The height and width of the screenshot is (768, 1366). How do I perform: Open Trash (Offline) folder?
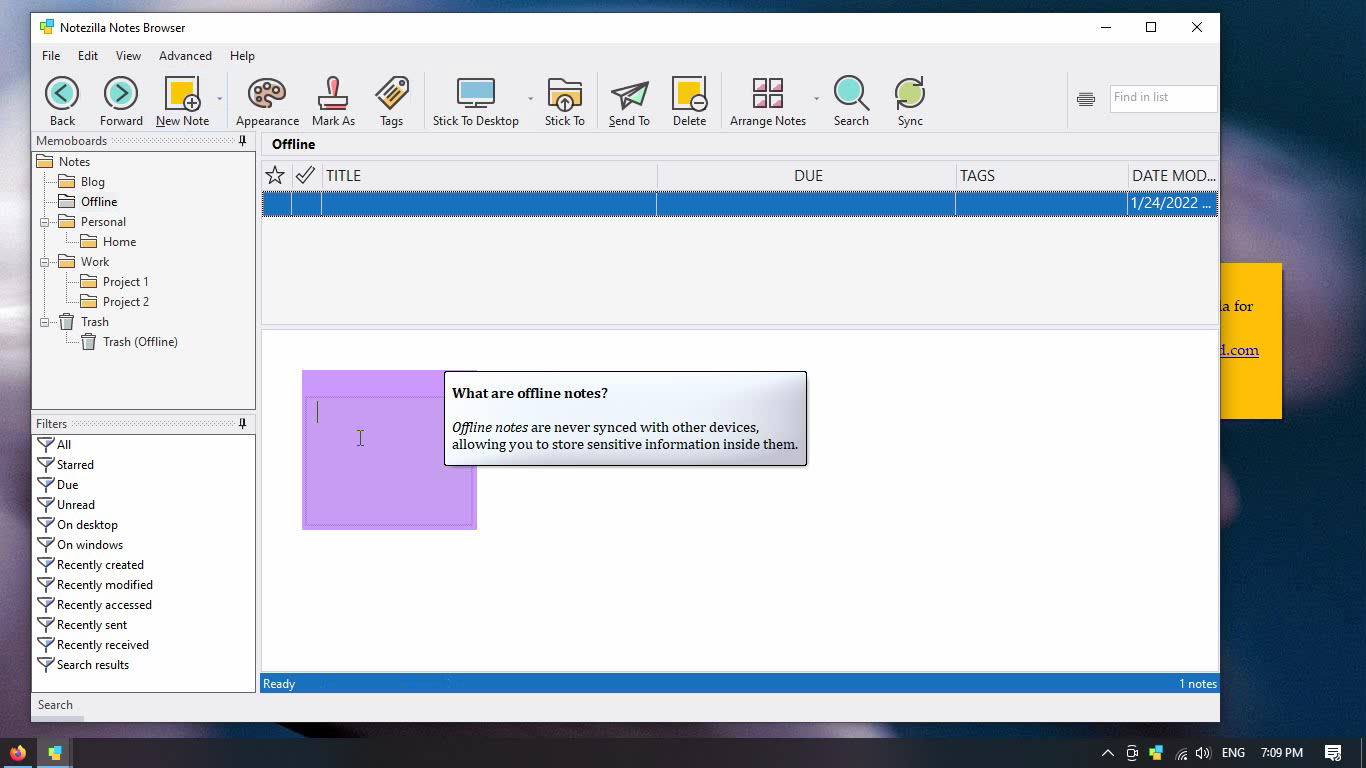pos(140,342)
